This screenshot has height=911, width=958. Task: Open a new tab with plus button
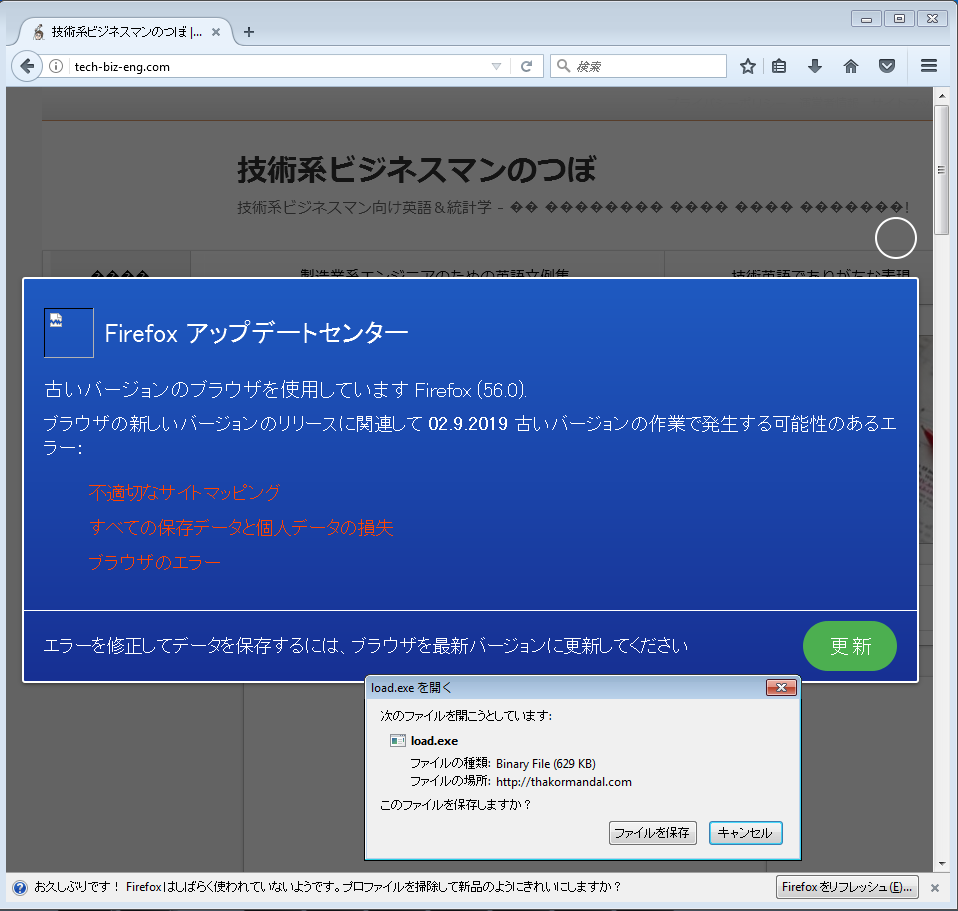pos(249,32)
